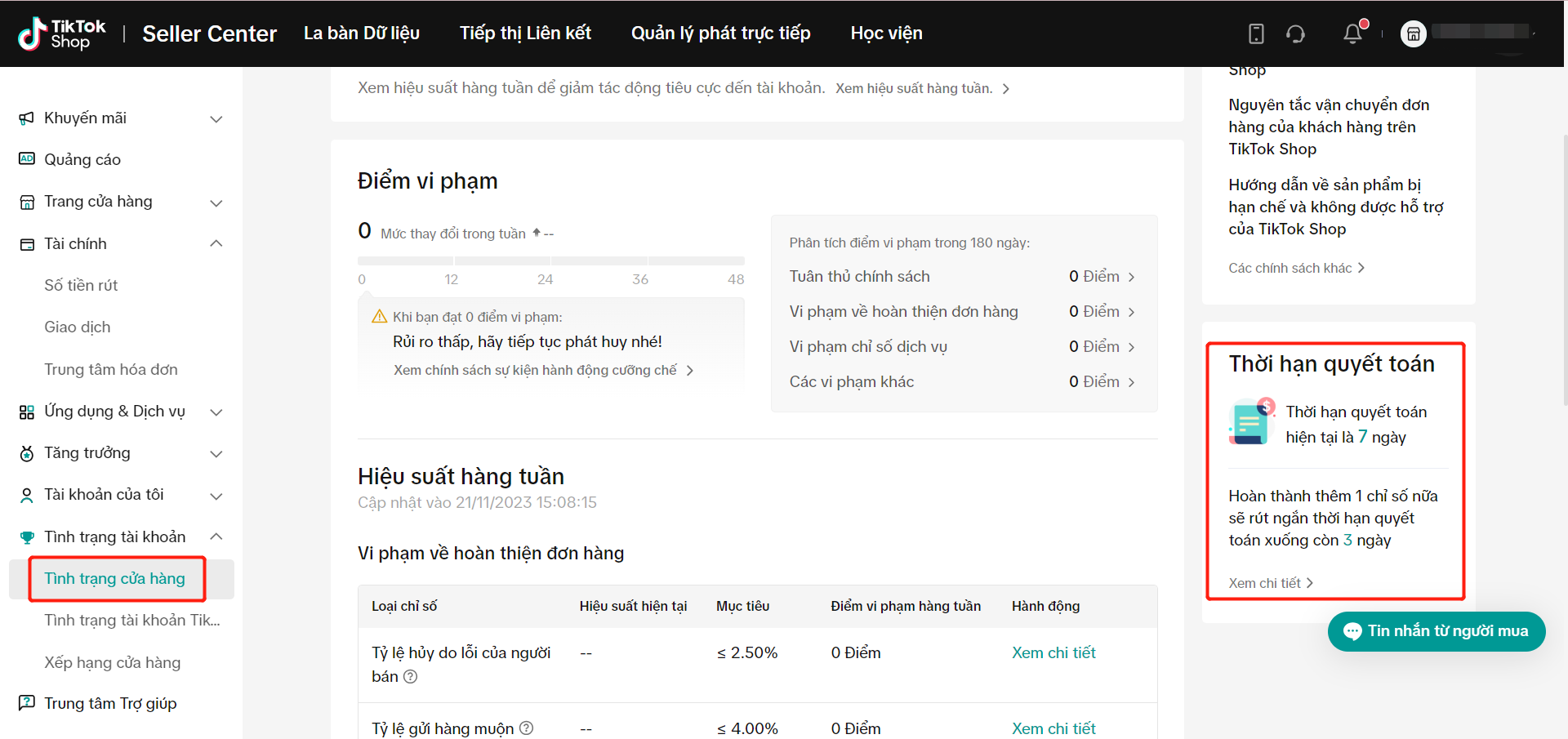The width and height of the screenshot is (1568, 739).
Task: Open Tin nhắn từ người mua chat
Action: 1436,631
